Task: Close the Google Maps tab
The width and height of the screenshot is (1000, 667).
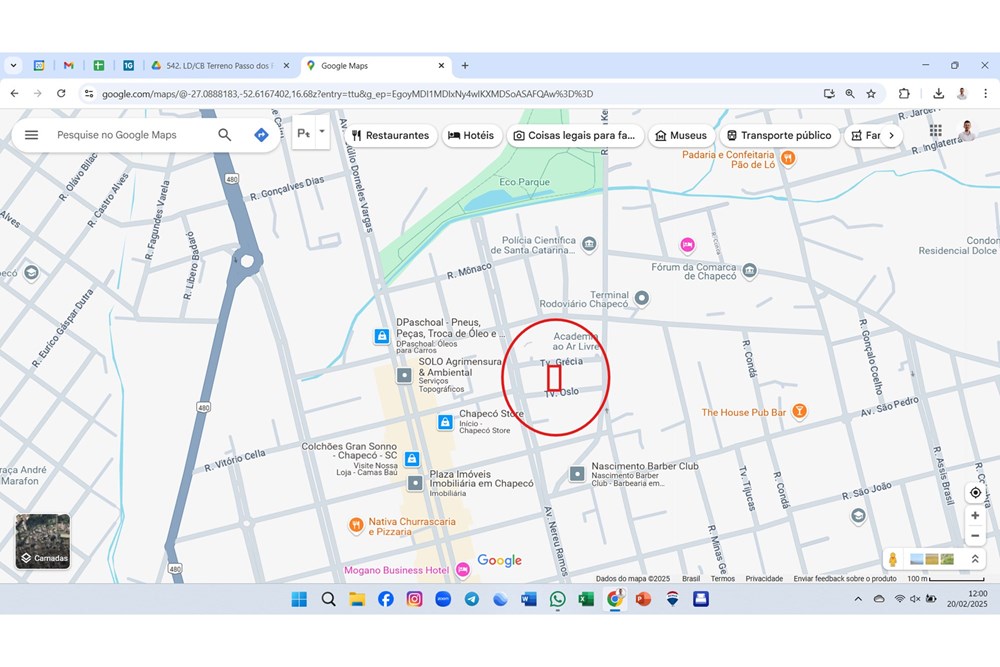Action: [x=441, y=66]
